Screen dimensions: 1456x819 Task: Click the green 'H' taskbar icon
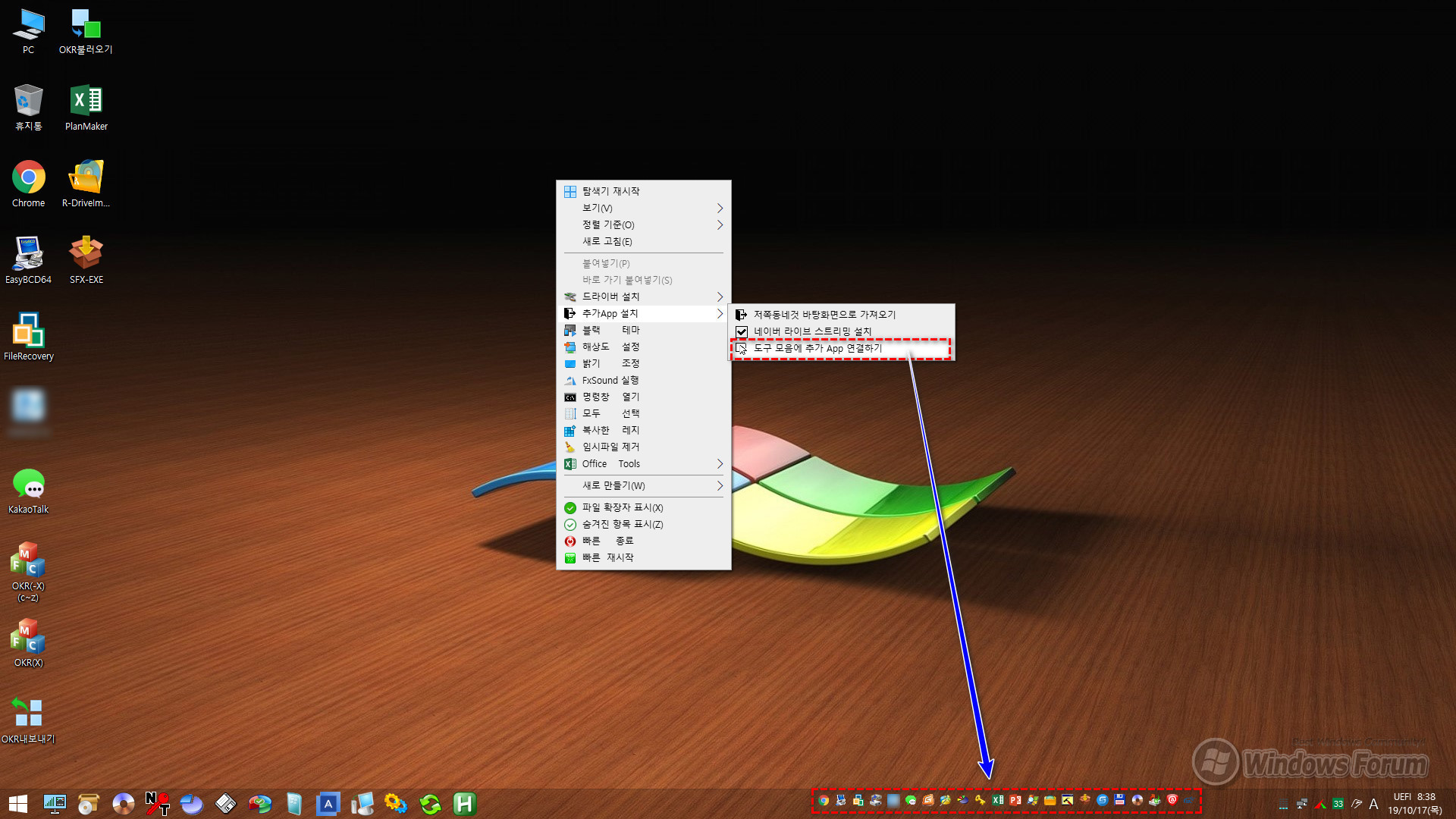pyautogui.click(x=464, y=804)
